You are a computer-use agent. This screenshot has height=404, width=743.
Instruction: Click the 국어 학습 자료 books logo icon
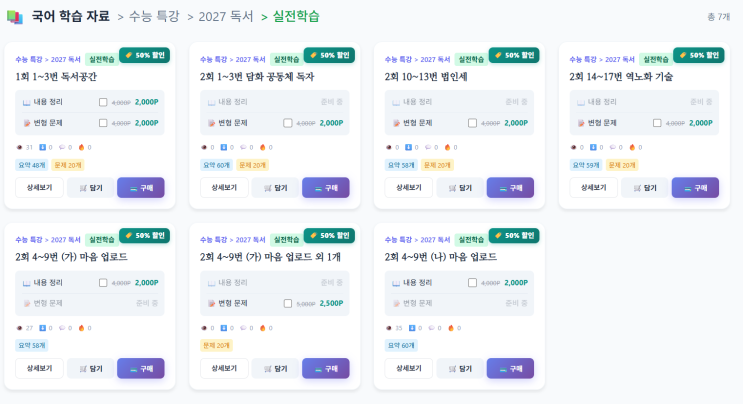pyautogui.click(x=14, y=16)
